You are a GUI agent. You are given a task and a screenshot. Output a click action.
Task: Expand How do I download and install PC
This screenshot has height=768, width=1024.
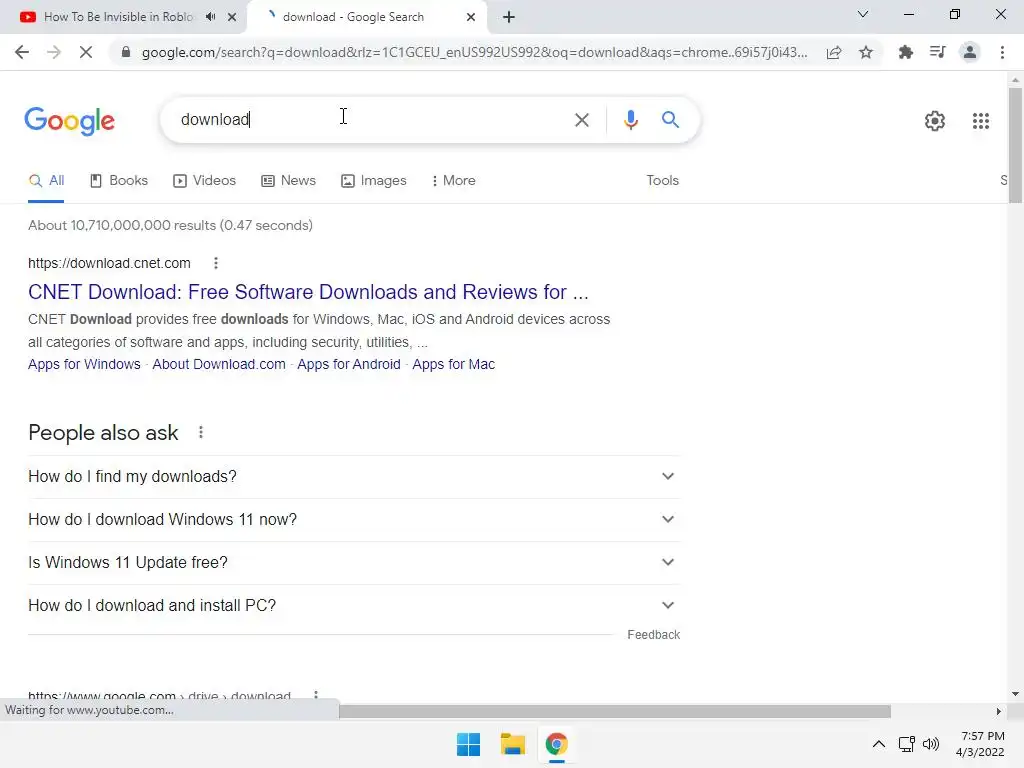(354, 606)
